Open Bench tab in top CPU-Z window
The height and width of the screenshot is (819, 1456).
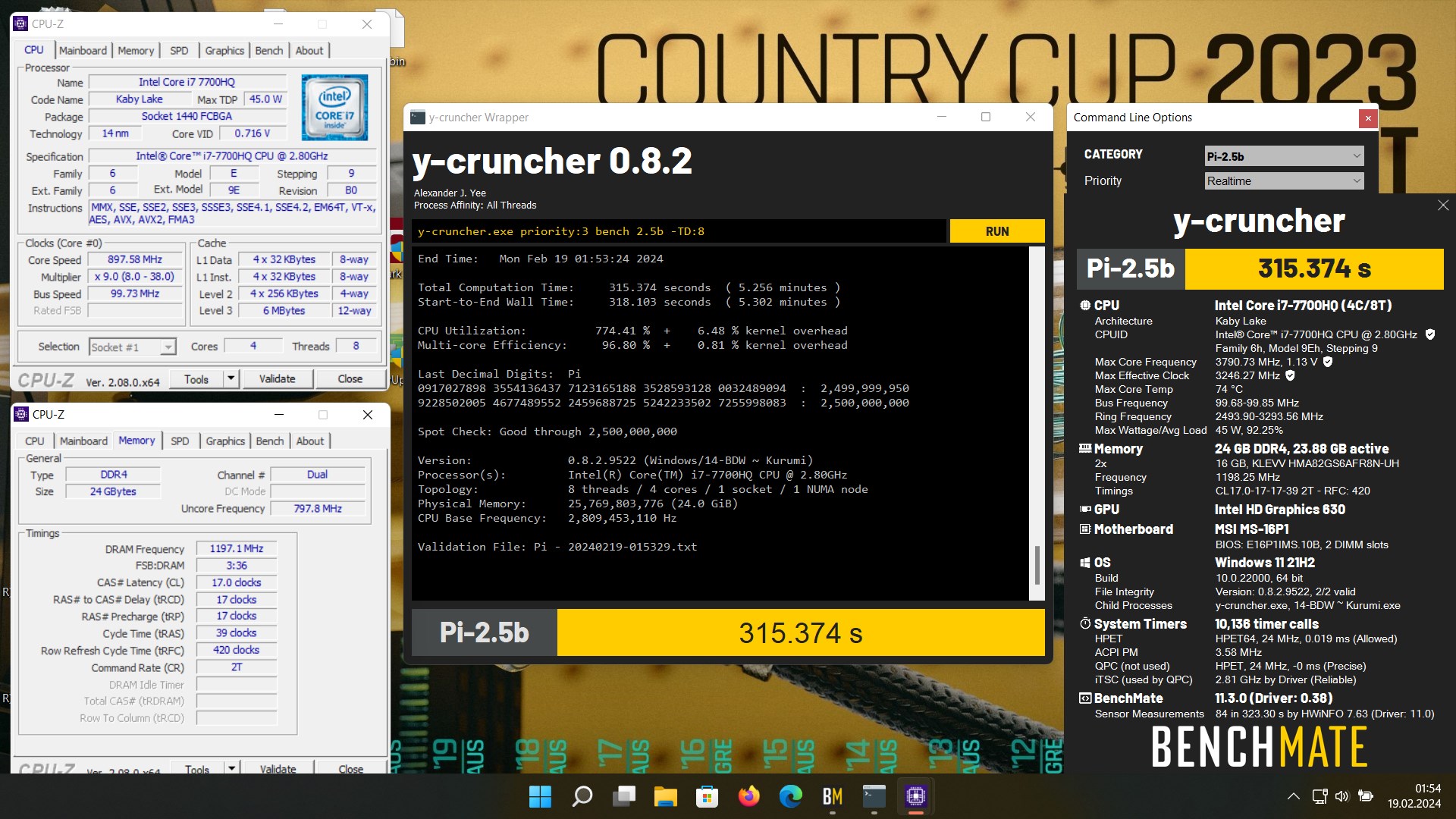pyautogui.click(x=269, y=50)
